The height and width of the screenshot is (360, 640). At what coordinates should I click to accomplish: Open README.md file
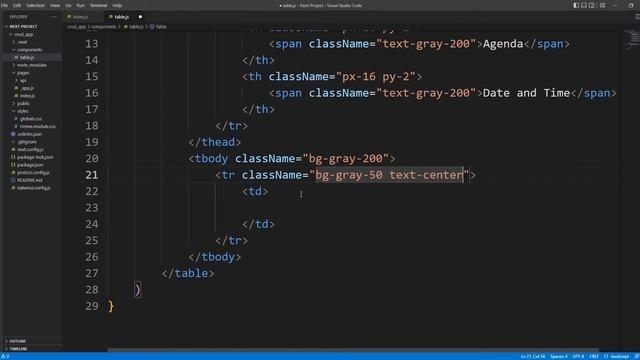pos(29,180)
